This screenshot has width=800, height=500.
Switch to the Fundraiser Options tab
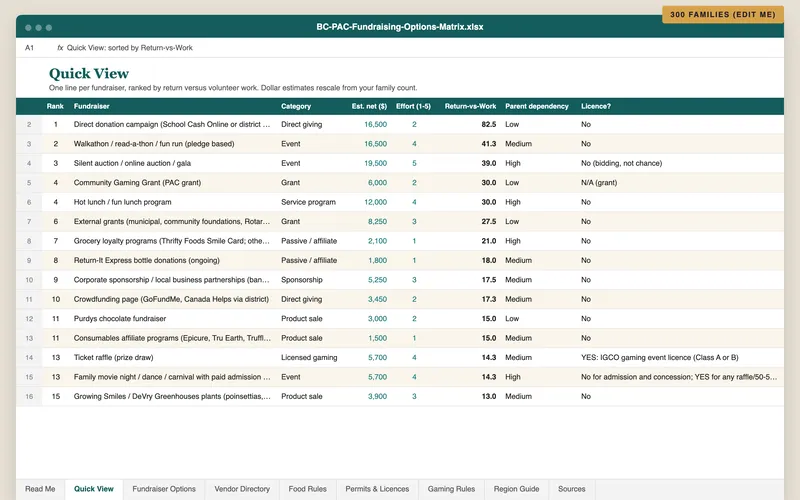click(x=164, y=489)
